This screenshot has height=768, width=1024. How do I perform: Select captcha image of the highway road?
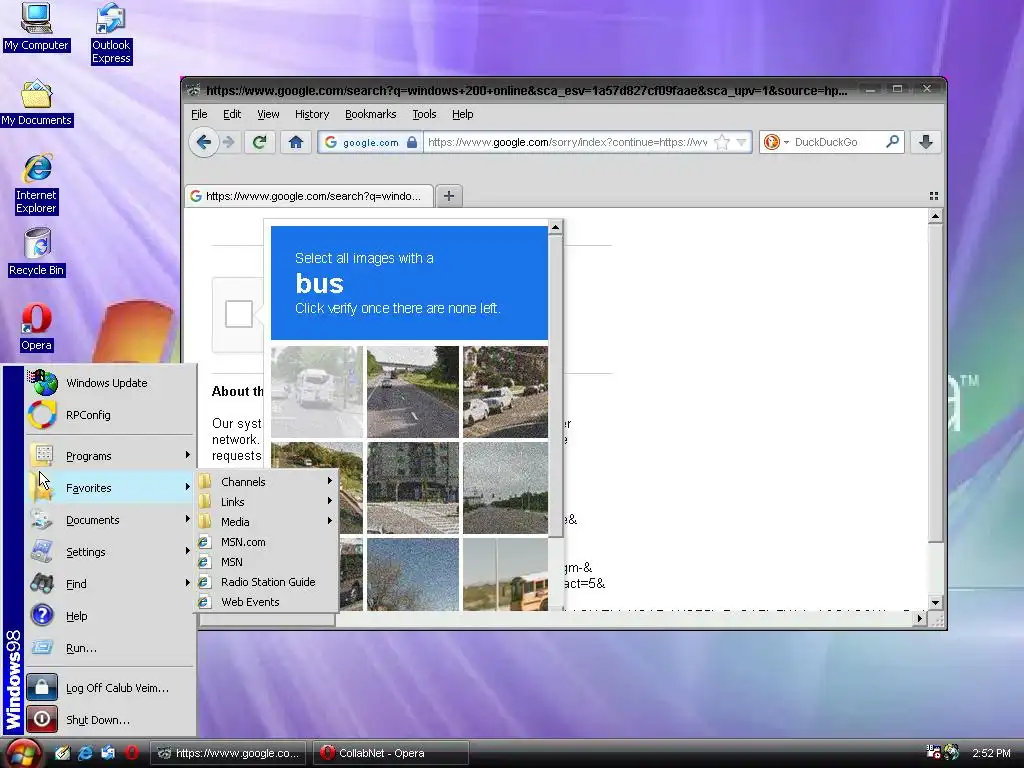tap(413, 392)
